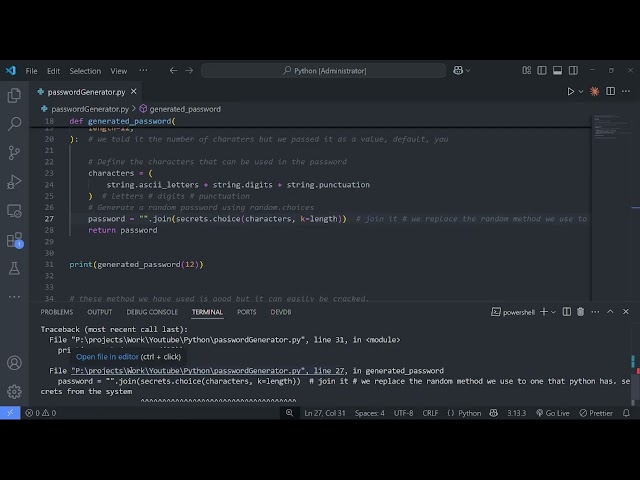
Task: Open Customize Layout icon
Action: 527,71
